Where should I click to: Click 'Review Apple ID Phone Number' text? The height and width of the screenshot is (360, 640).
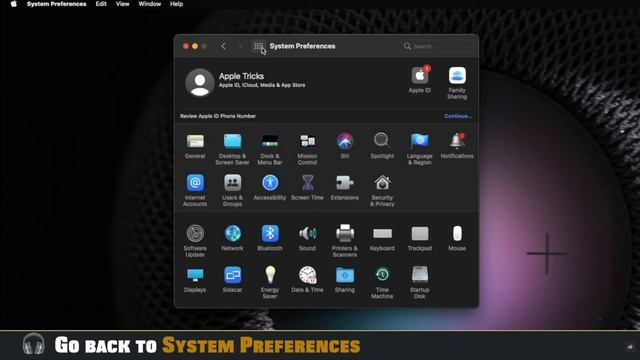tap(218, 116)
